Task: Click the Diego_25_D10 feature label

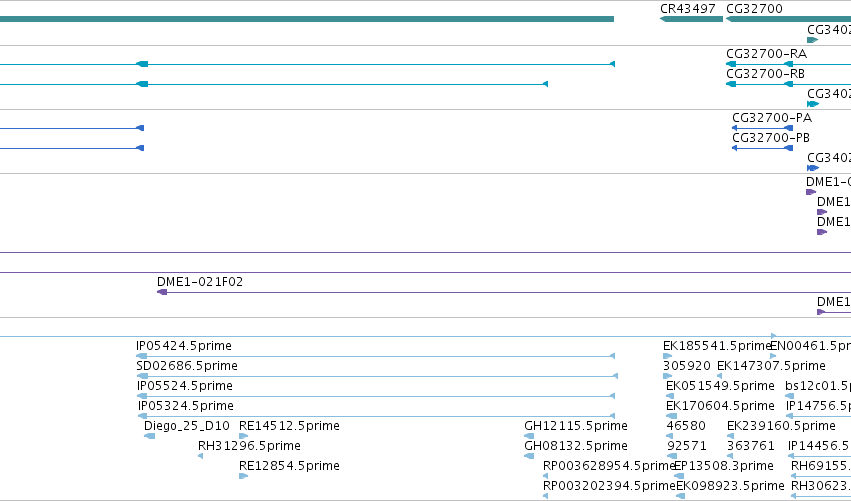Action: tap(187, 426)
